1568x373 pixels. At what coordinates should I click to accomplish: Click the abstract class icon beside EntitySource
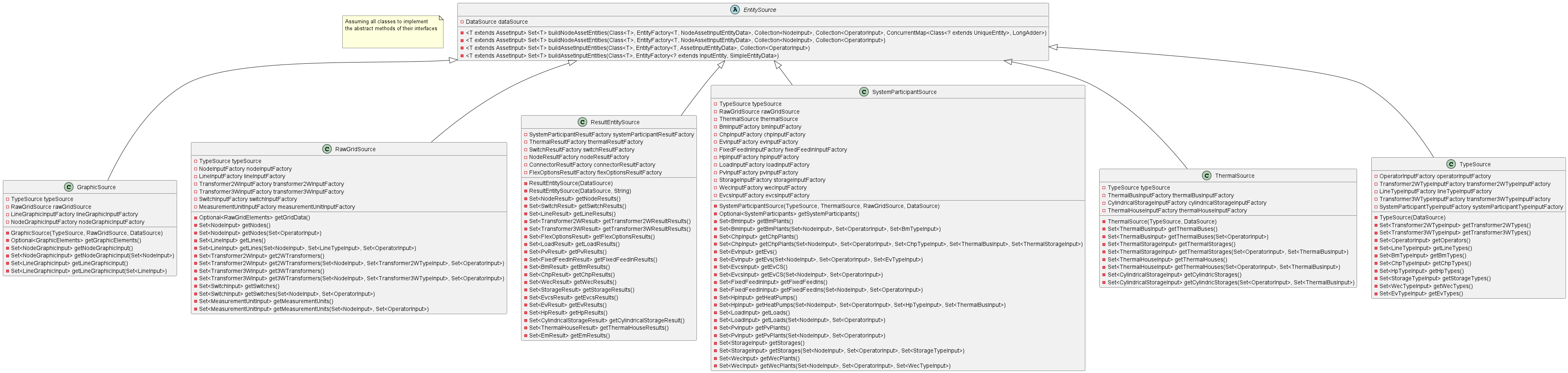(735, 10)
